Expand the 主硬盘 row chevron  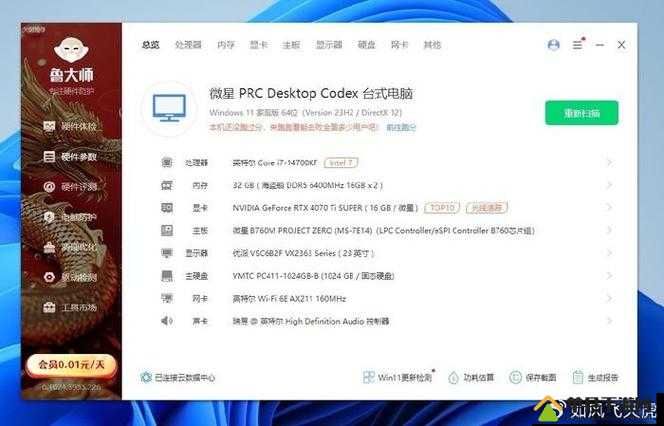pos(609,276)
